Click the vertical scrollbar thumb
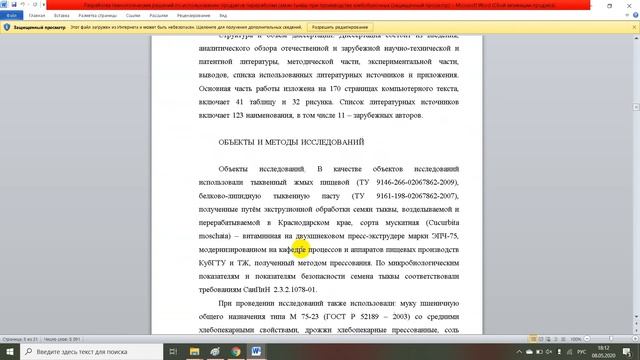The width and height of the screenshot is (640, 360). (636, 107)
